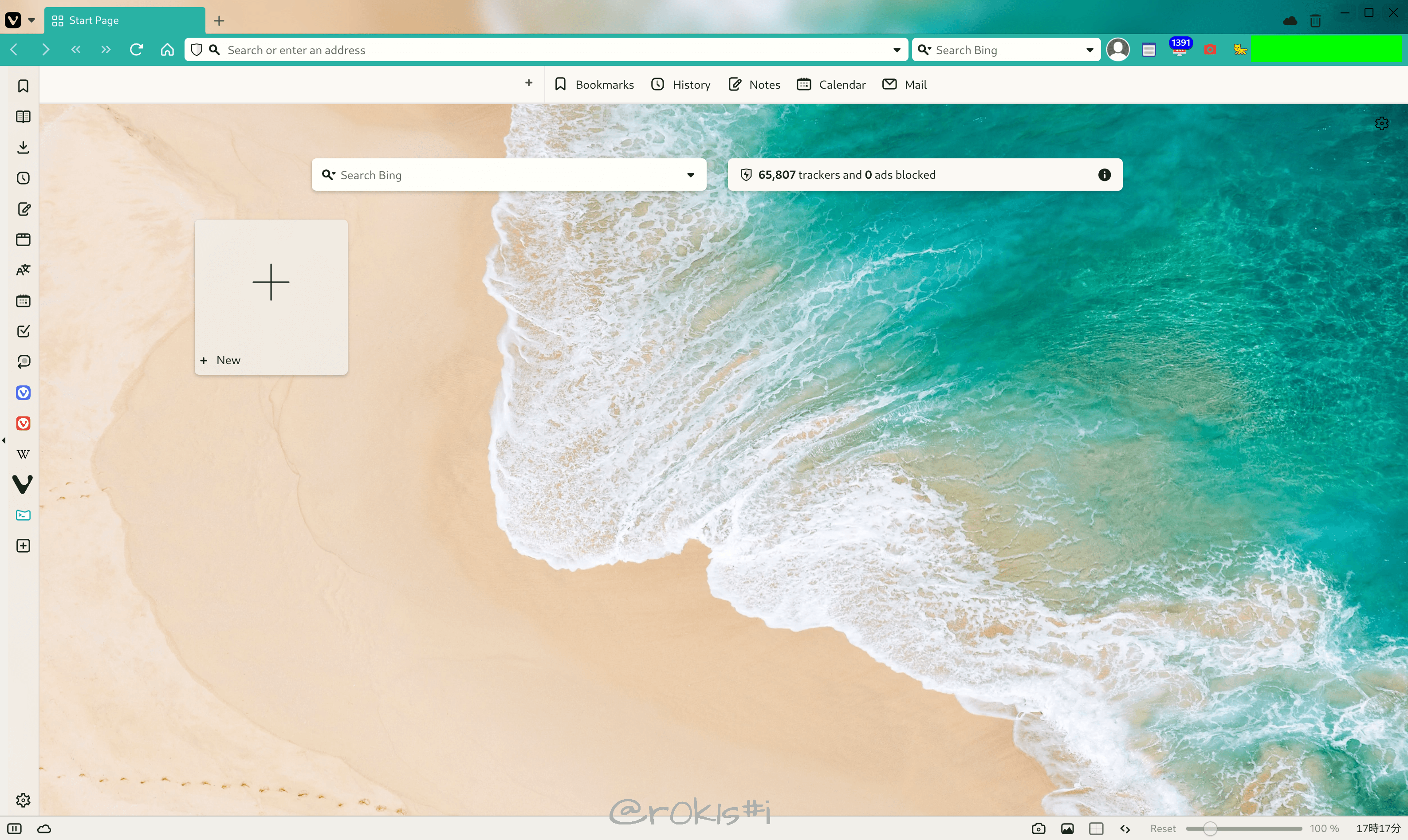Open the Bookmarks panel in sidebar
The height and width of the screenshot is (840, 1408).
click(23, 86)
